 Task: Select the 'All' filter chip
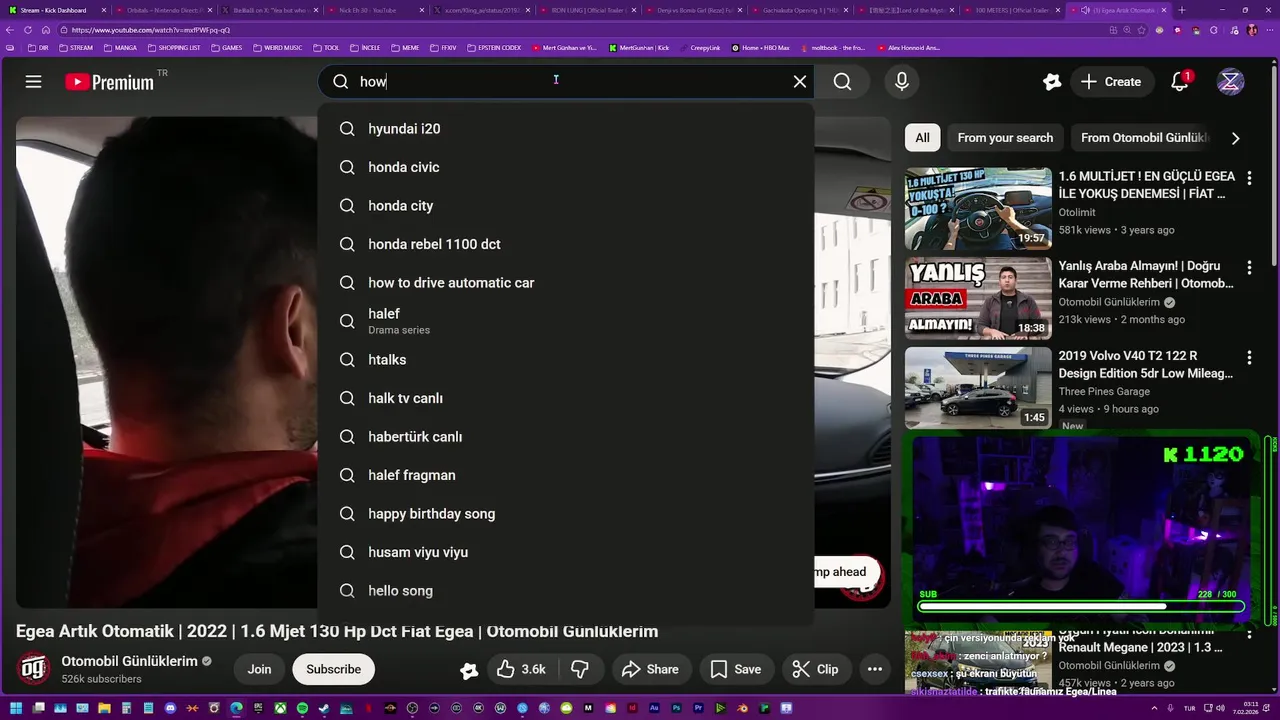pyautogui.click(x=922, y=138)
